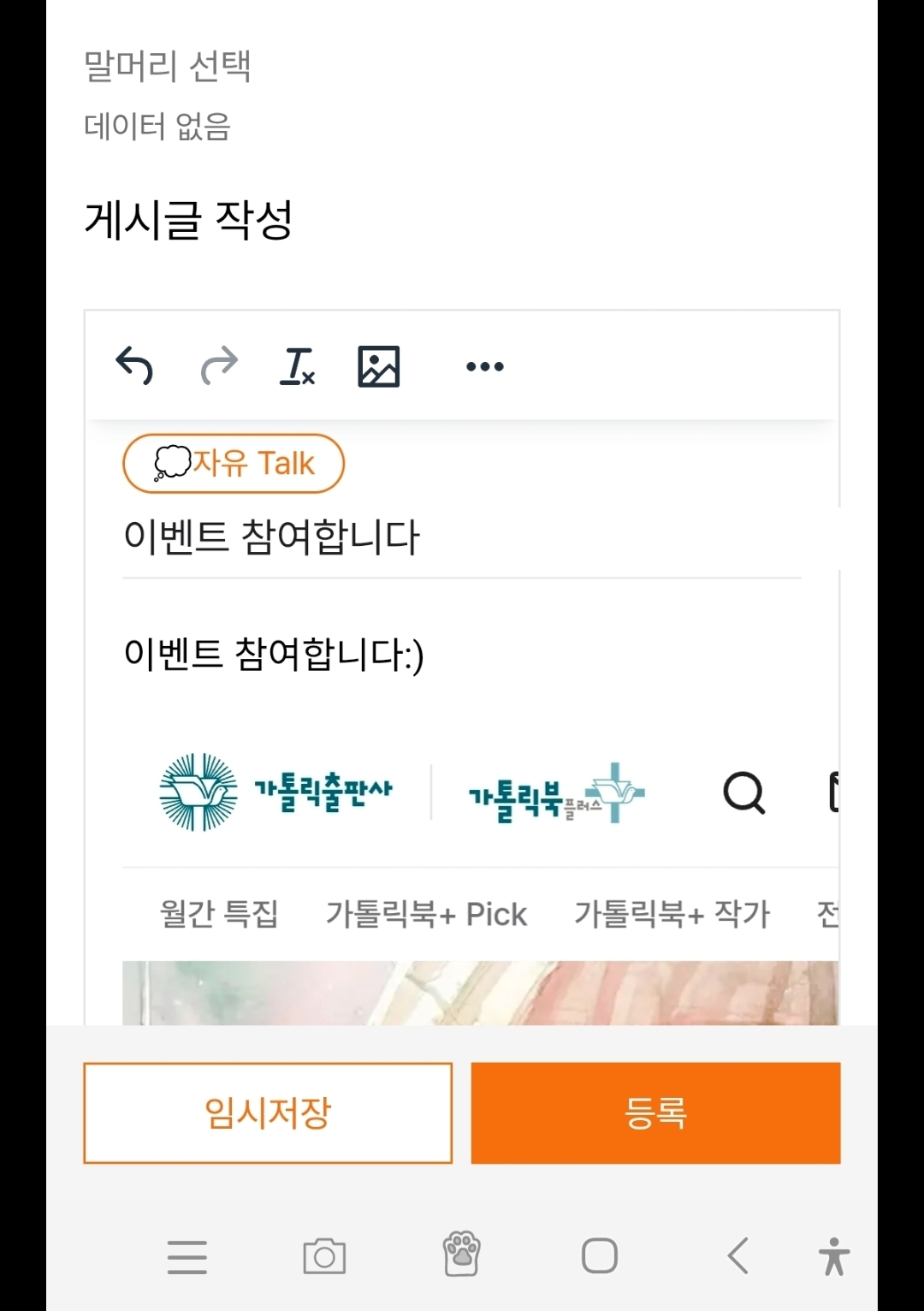Open recent apps from navigation bar menu icon
Viewport: 924px width, 1311px height.
pyautogui.click(x=187, y=1257)
